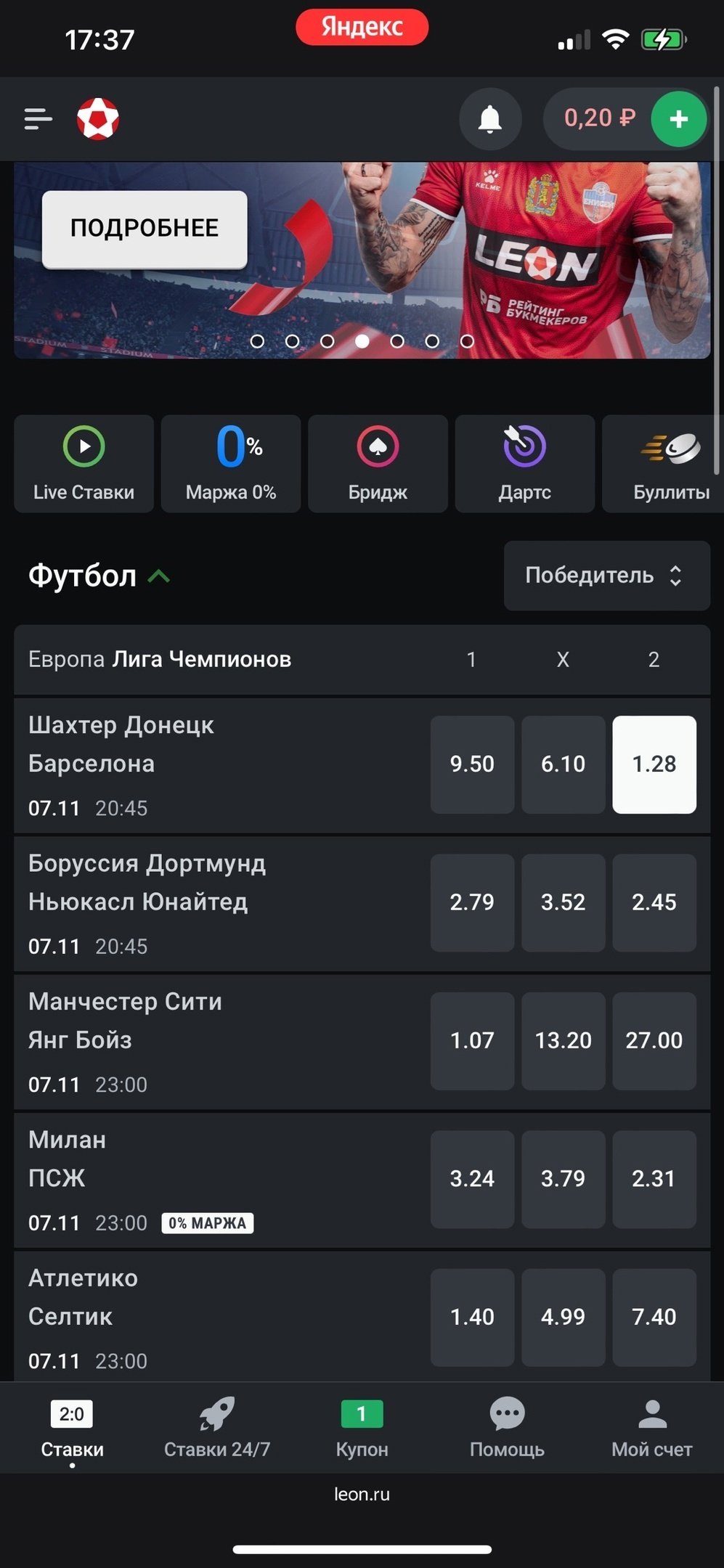This screenshot has height=1568, width=724.
Task: Open the Помощь chat tab
Action: point(507,1428)
